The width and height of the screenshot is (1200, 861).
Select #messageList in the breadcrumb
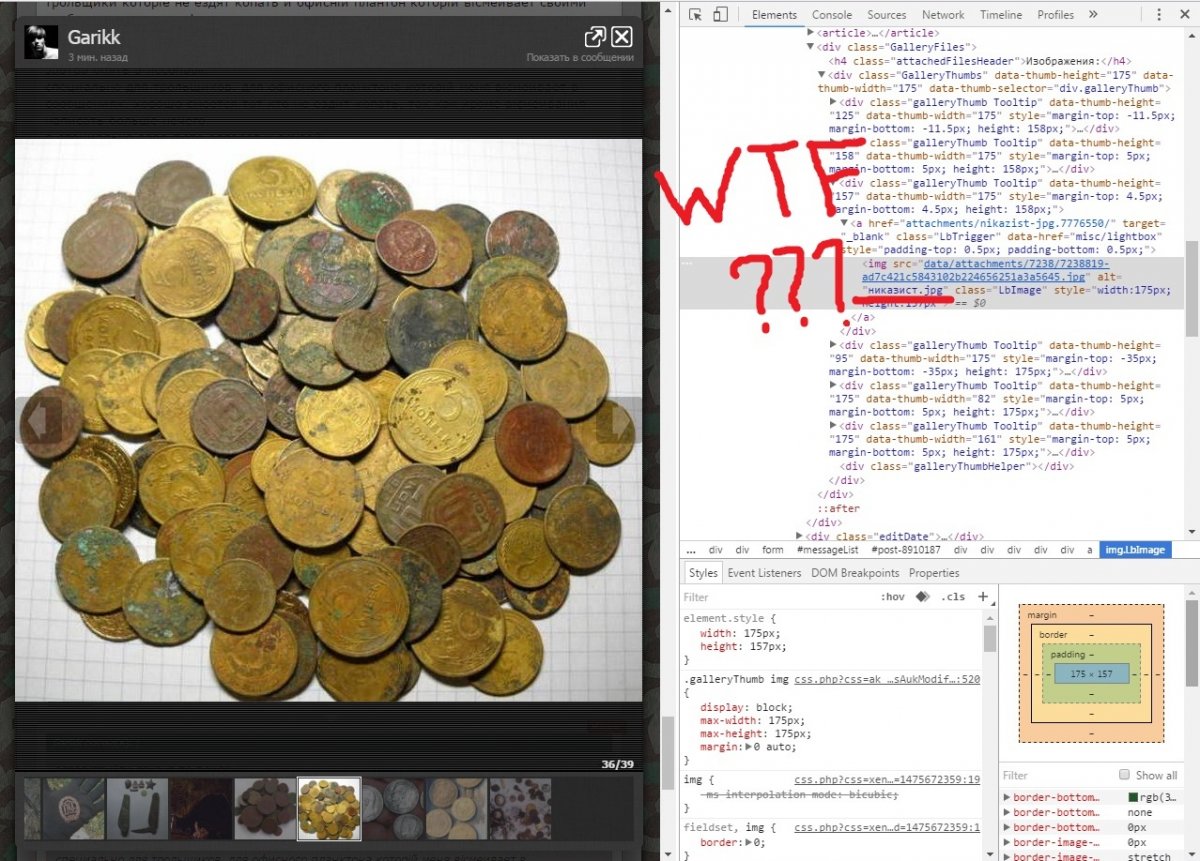[x=828, y=550]
